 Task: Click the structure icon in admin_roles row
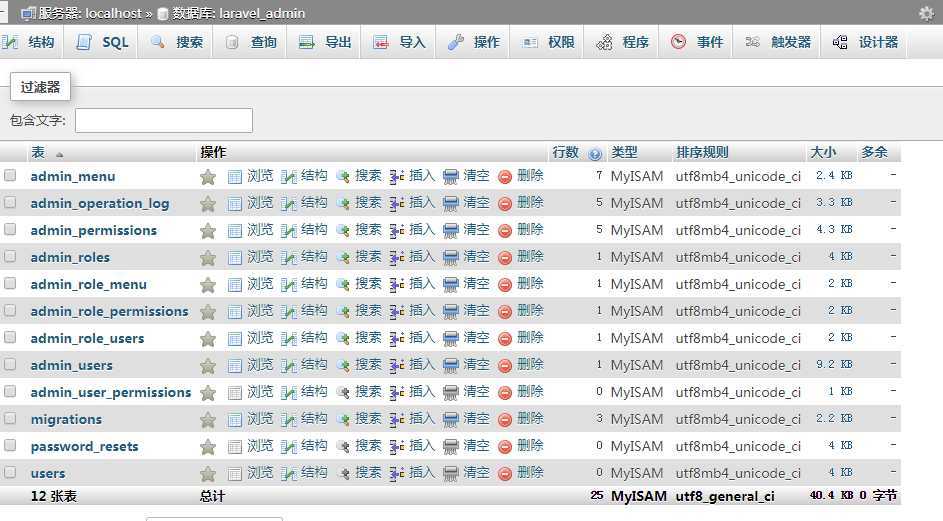[x=289, y=258]
